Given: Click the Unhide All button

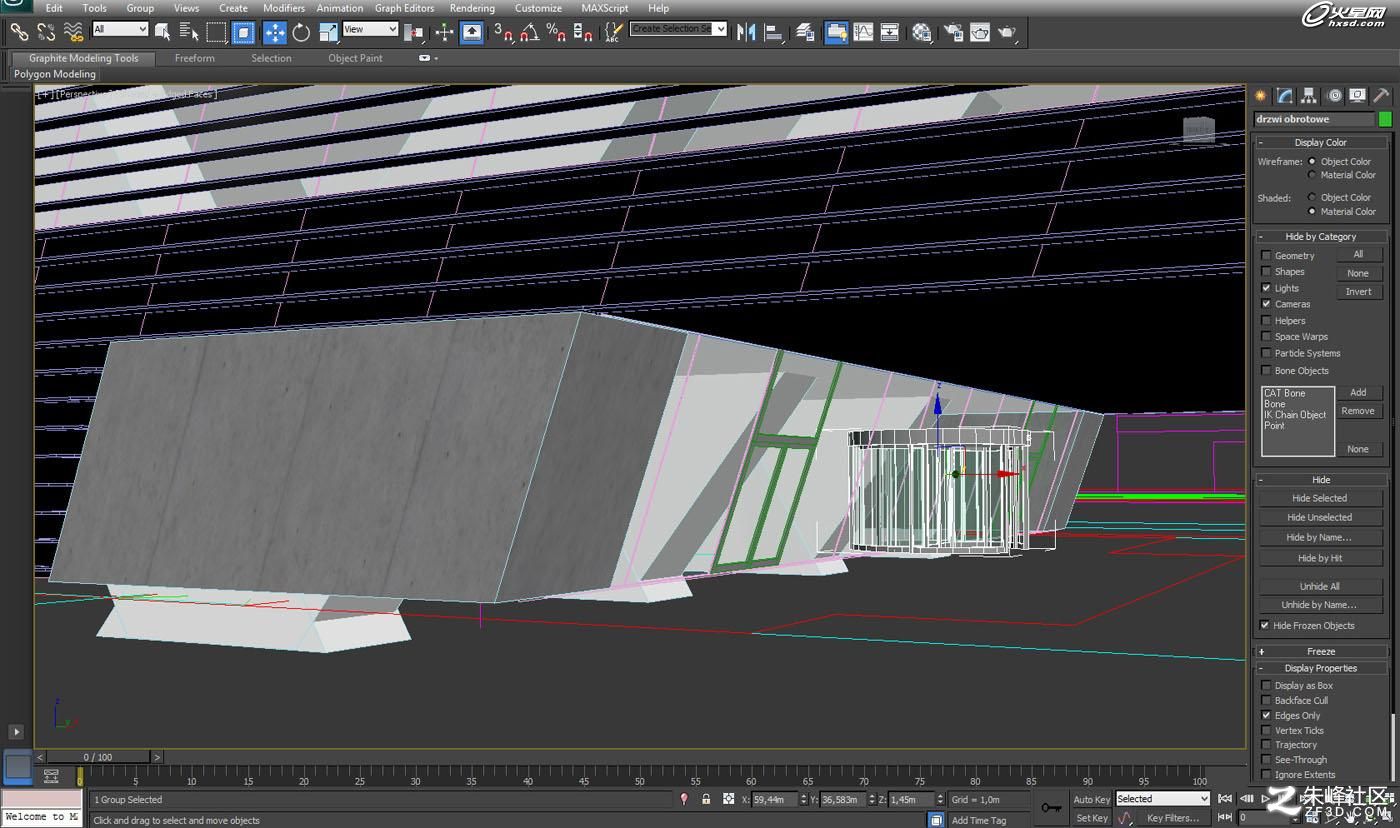Looking at the screenshot, I should click(x=1319, y=586).
